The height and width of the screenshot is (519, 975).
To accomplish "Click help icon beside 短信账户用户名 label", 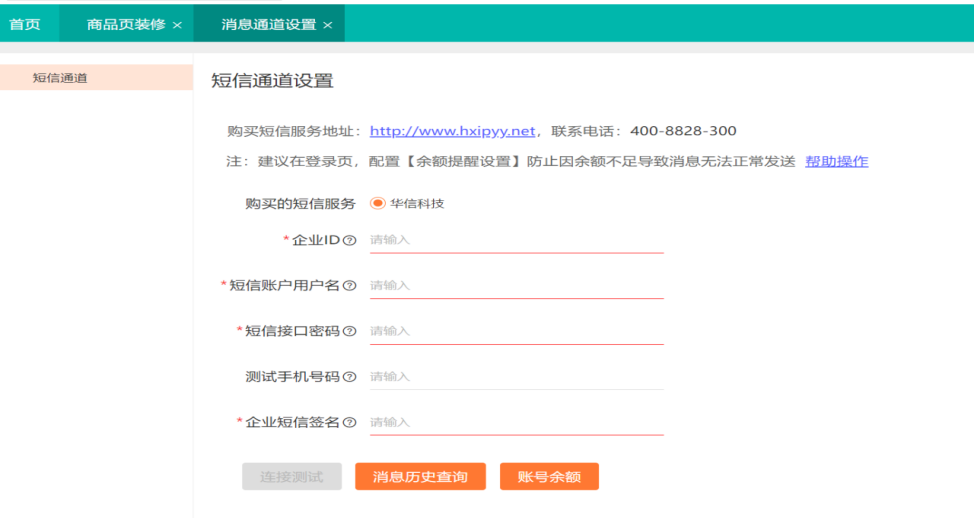I will tap(350, 286).
